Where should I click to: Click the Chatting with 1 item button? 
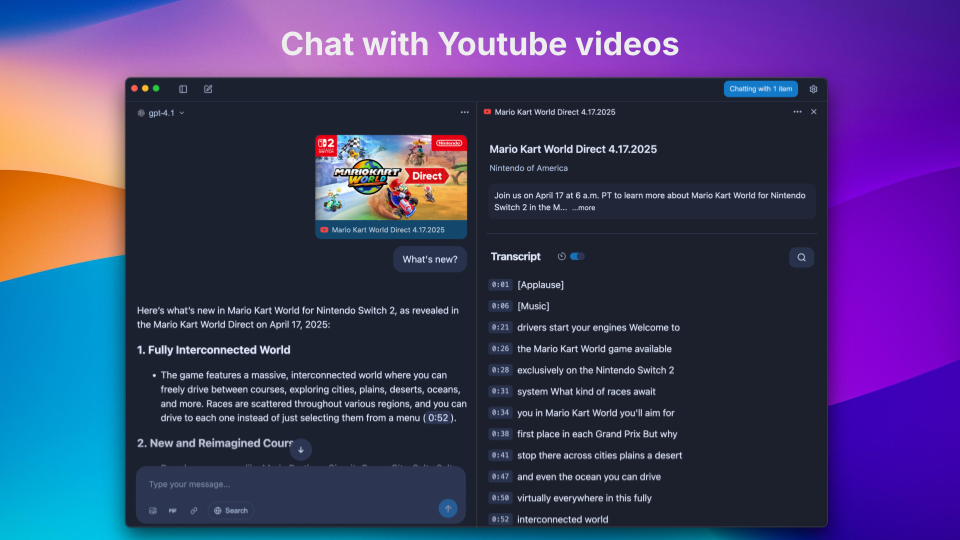tap(760, 89)
